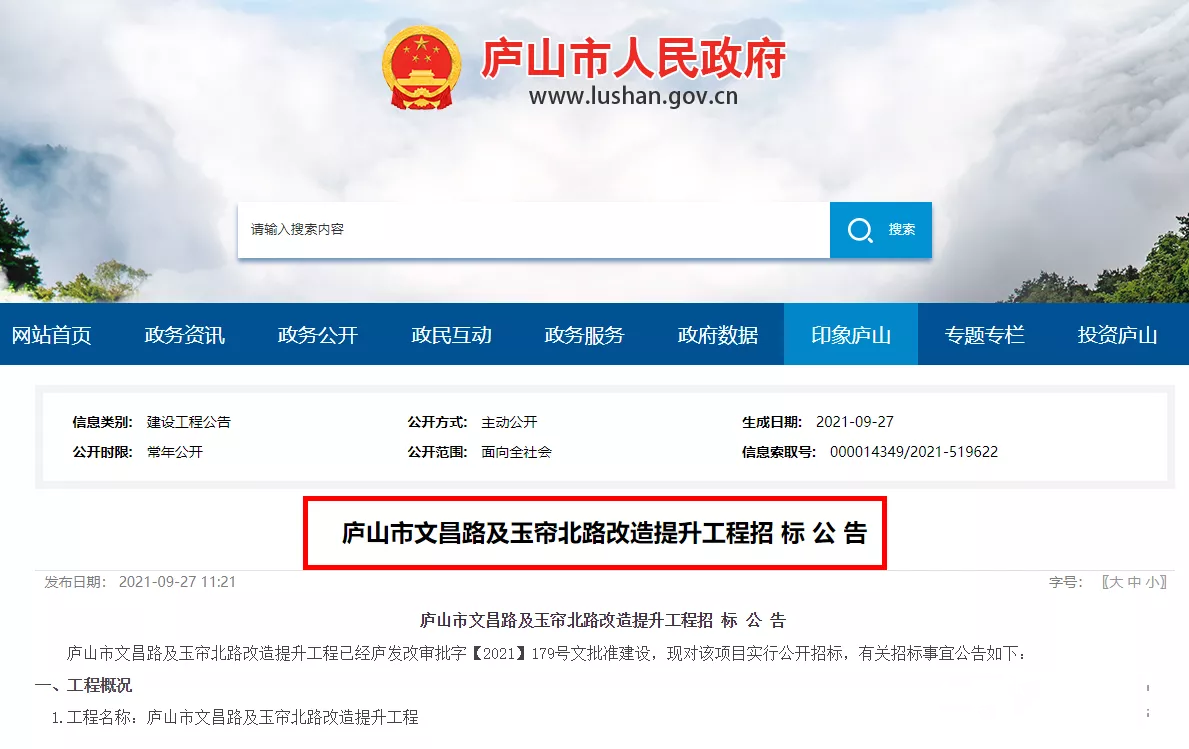Click the tender announcement headline in the red box
The width and height of the screenshot is (1189, 749).
coord(604,533)
